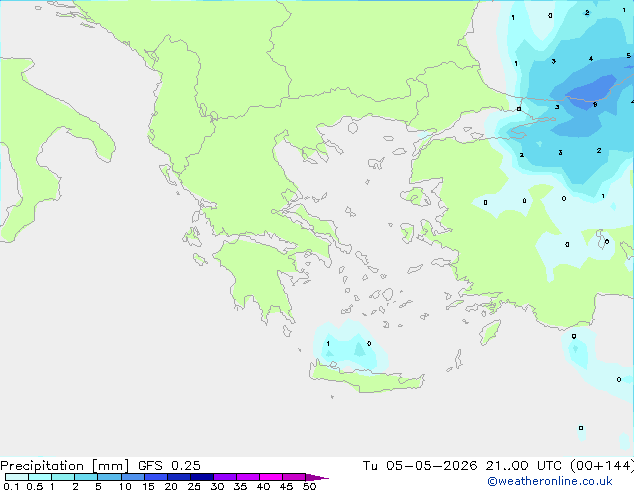This screenshot has width=634, height=490.
Task: Select the 40–45 mm magenta legend swatch
Action: pos(271,477)
